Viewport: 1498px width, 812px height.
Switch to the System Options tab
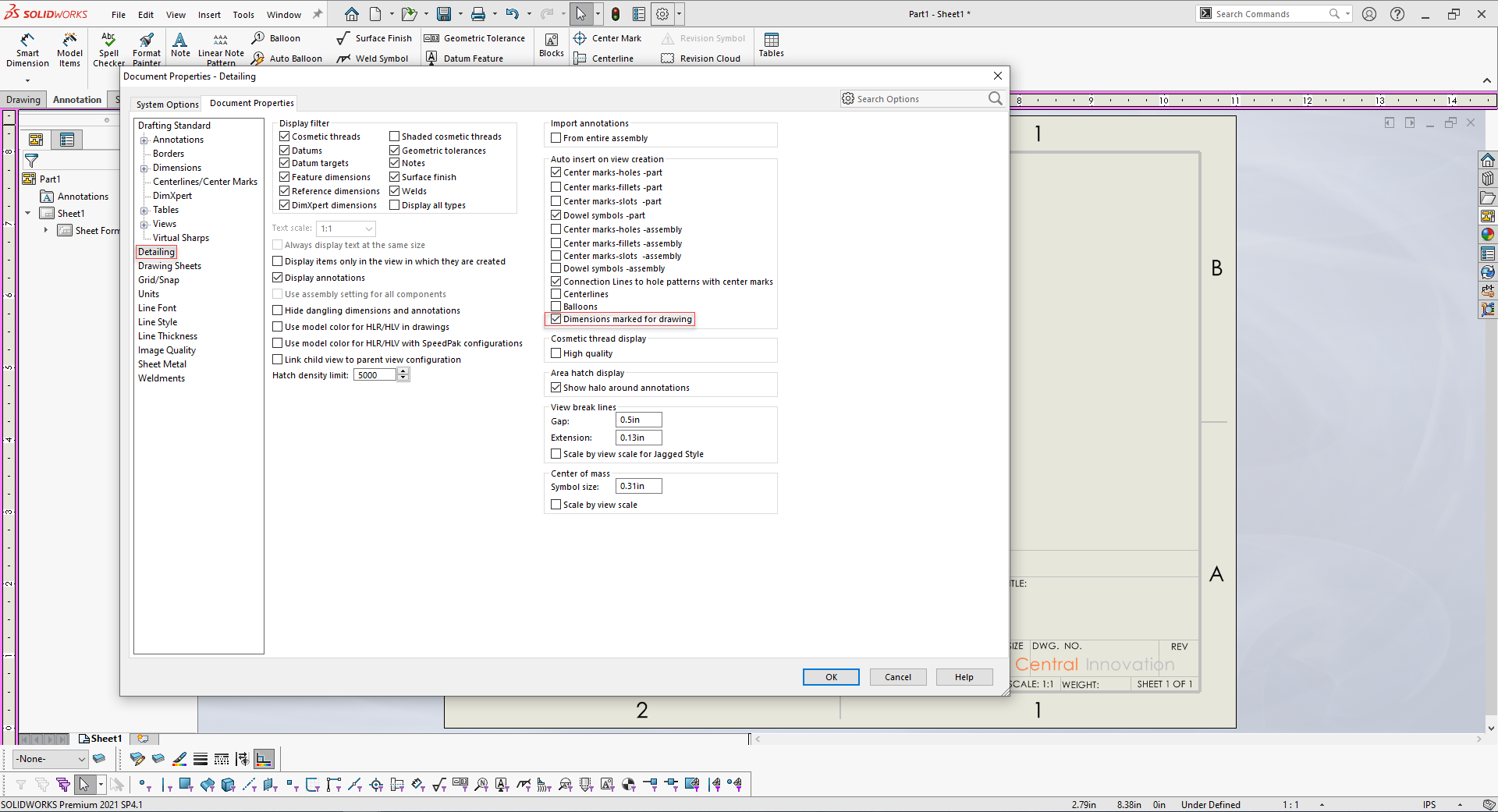pyautogui.click(x=167, y=105)
